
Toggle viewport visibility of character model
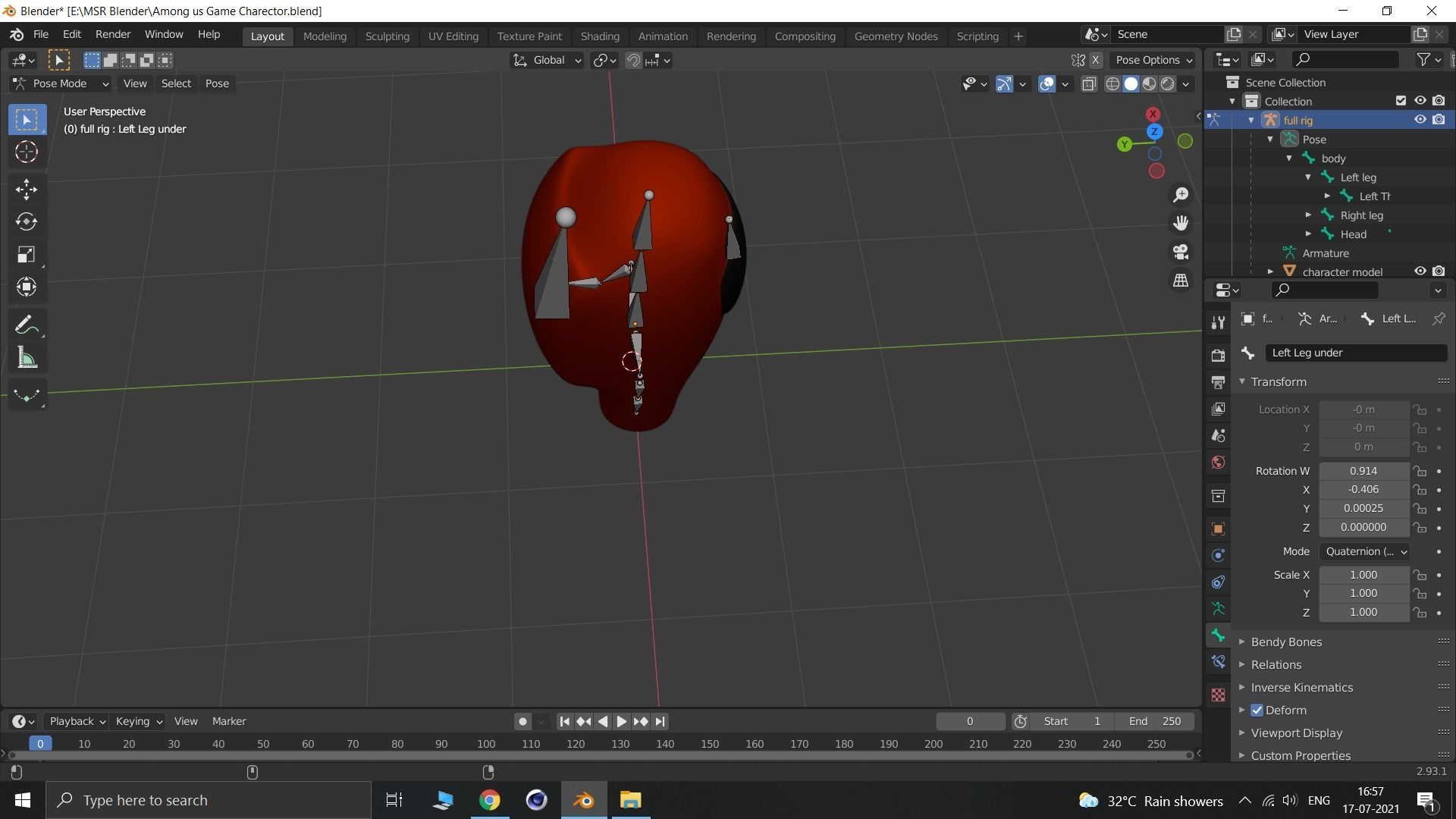(1420, 271)
